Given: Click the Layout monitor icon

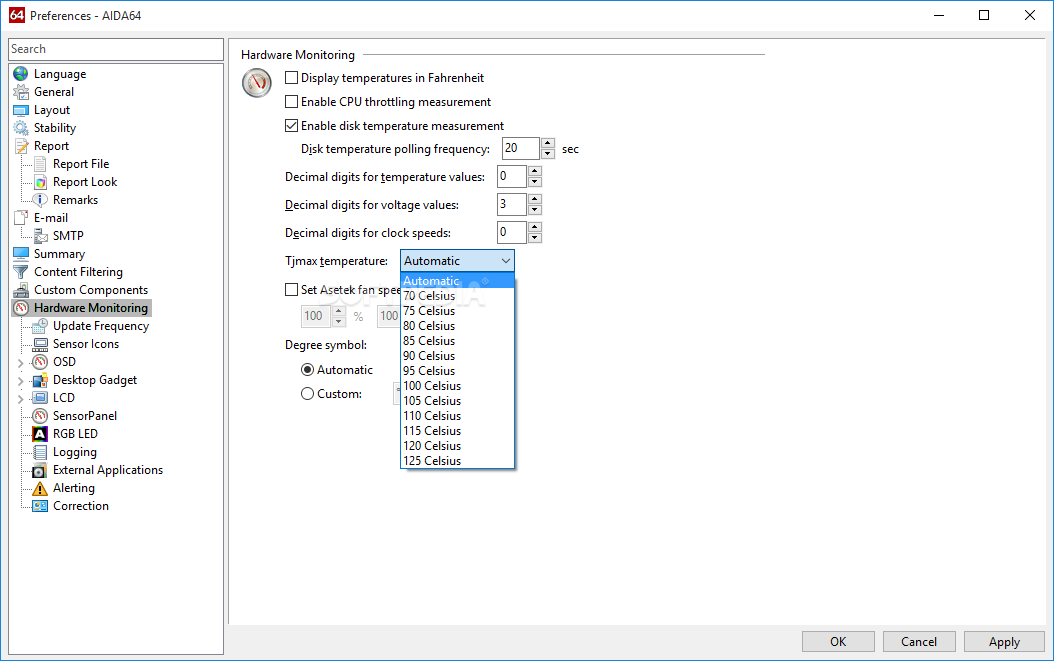Looking at the screenshot, I should click(x=21, y=110).
